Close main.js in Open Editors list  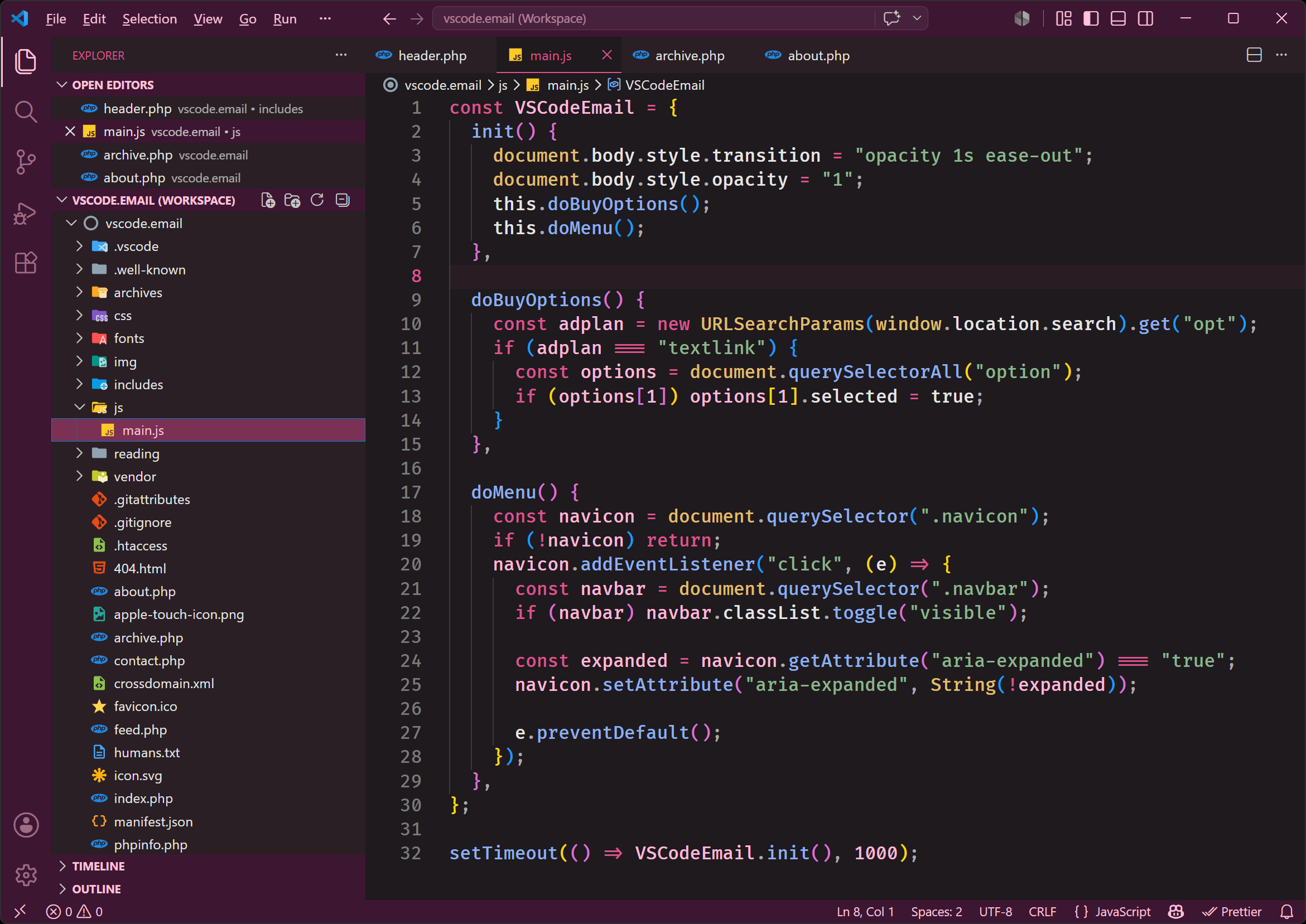[x=70, y=132]
